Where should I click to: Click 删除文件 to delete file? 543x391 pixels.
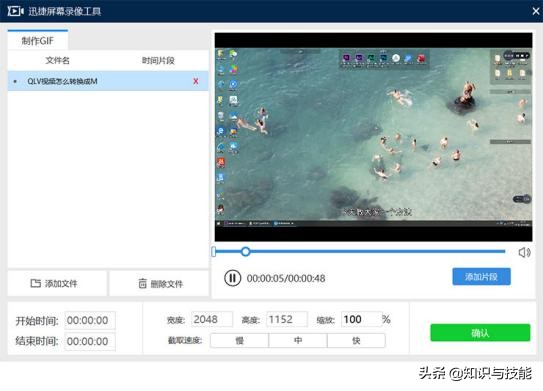coord(159,284)
